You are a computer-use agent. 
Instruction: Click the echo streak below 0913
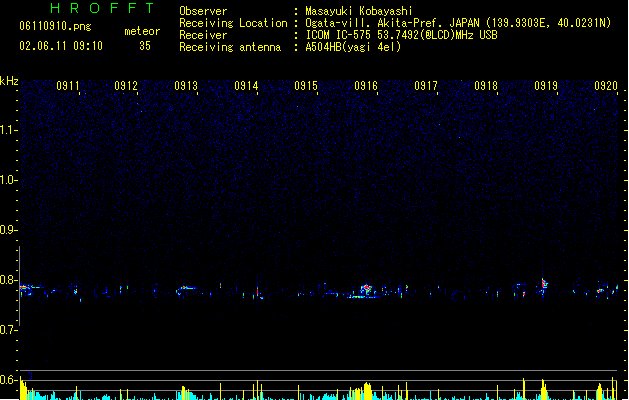click(187, 288)
